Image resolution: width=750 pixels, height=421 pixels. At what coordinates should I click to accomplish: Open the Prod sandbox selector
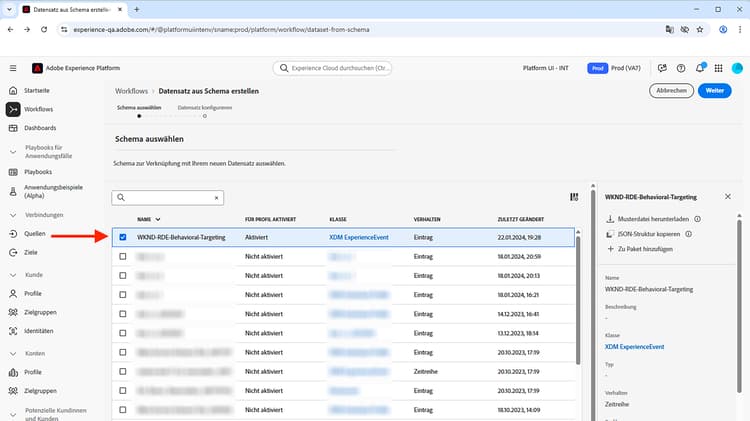click(x=614, y=68)
